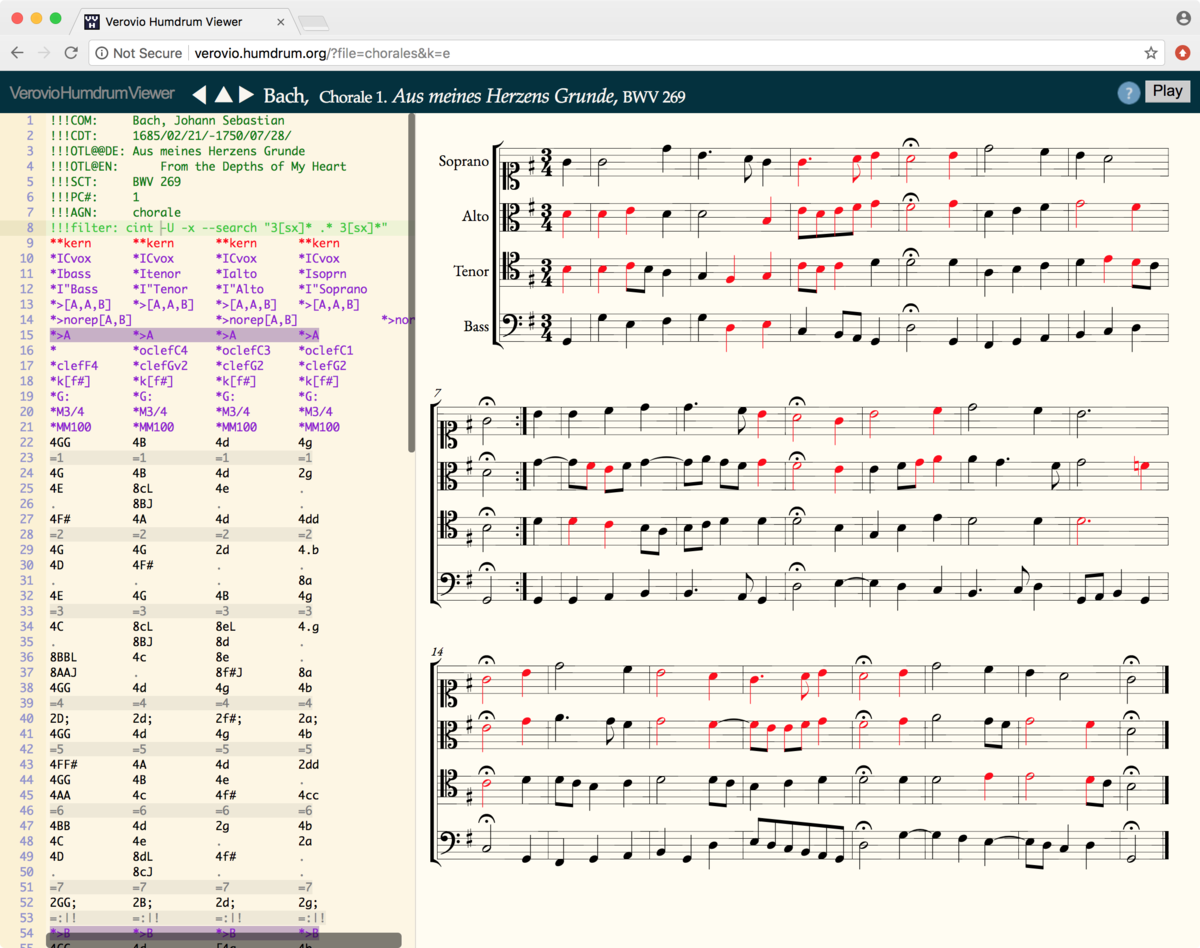Click the Soprano staff label
The image size is (1200, 948).
click(x=463, y=162)
